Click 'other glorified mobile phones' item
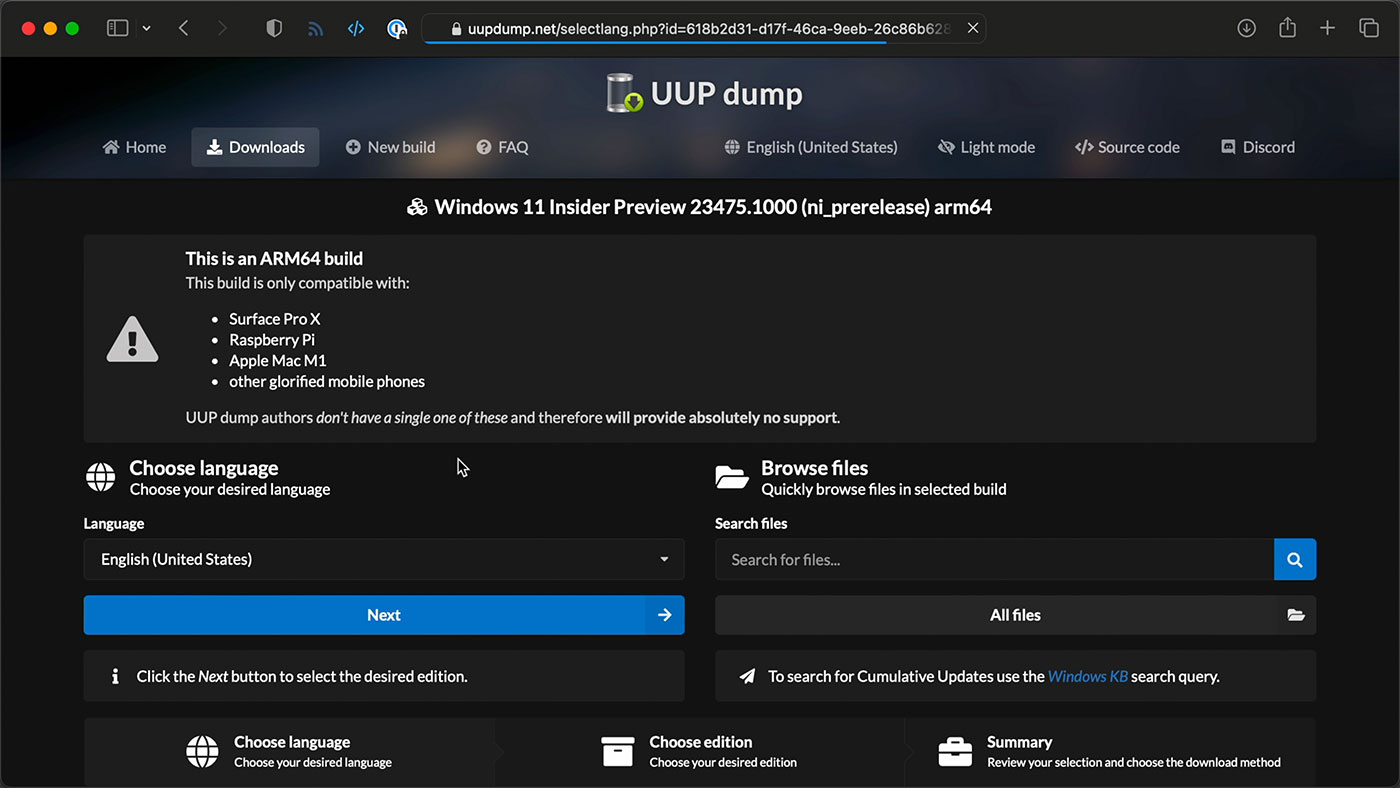Screen dimensions: 1400x788 tap(327, 382)
